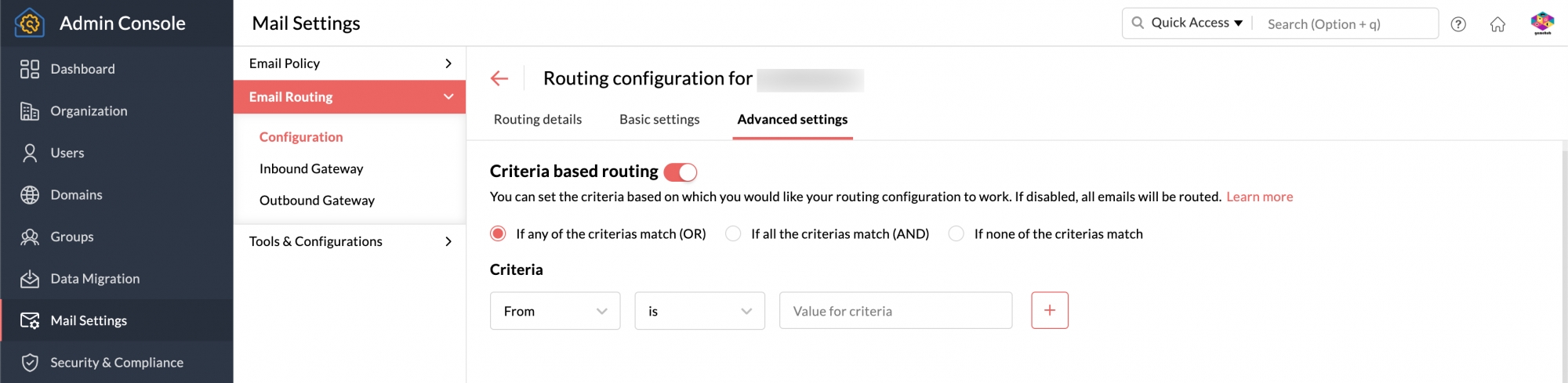Expand the Email Policy section
Viewport: 1568px width, 383px height.
point(349,63)
